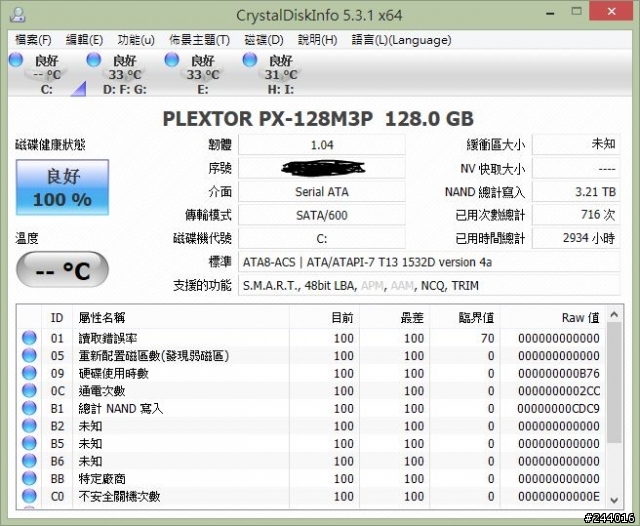Click the 716 次 power on count value
This screenshot has width=640, height=526.
tap(576, 215)
